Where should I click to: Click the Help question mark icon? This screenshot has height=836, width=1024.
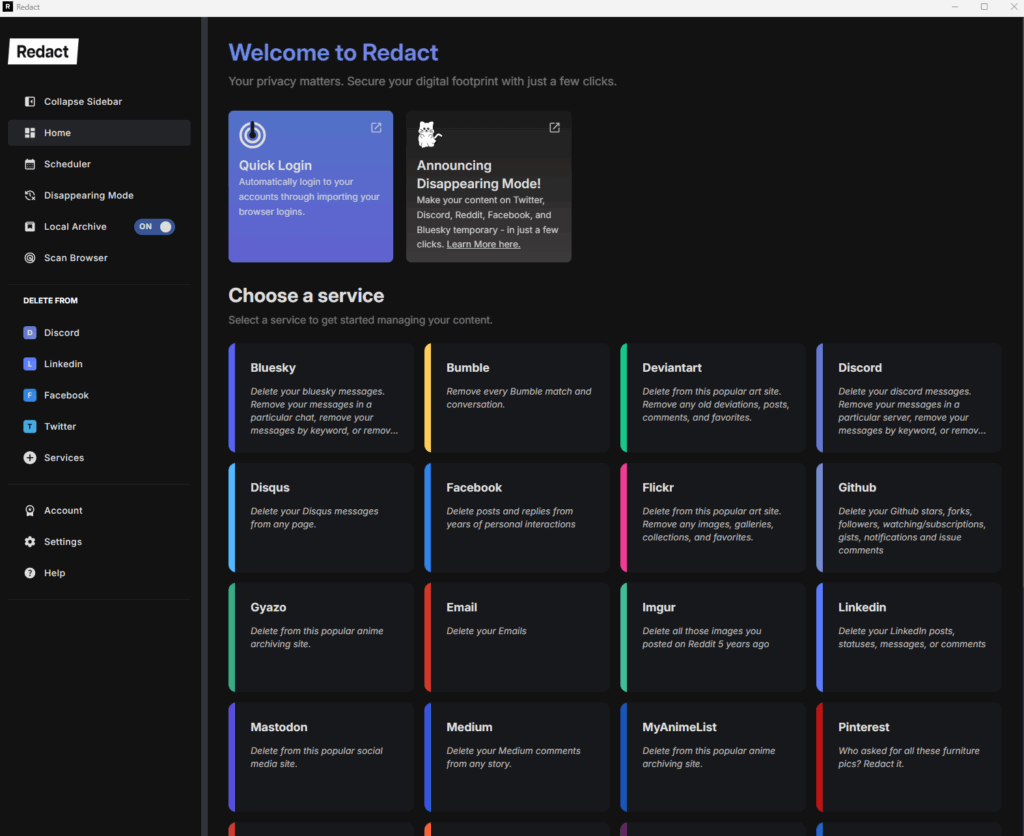click(30, 573)
